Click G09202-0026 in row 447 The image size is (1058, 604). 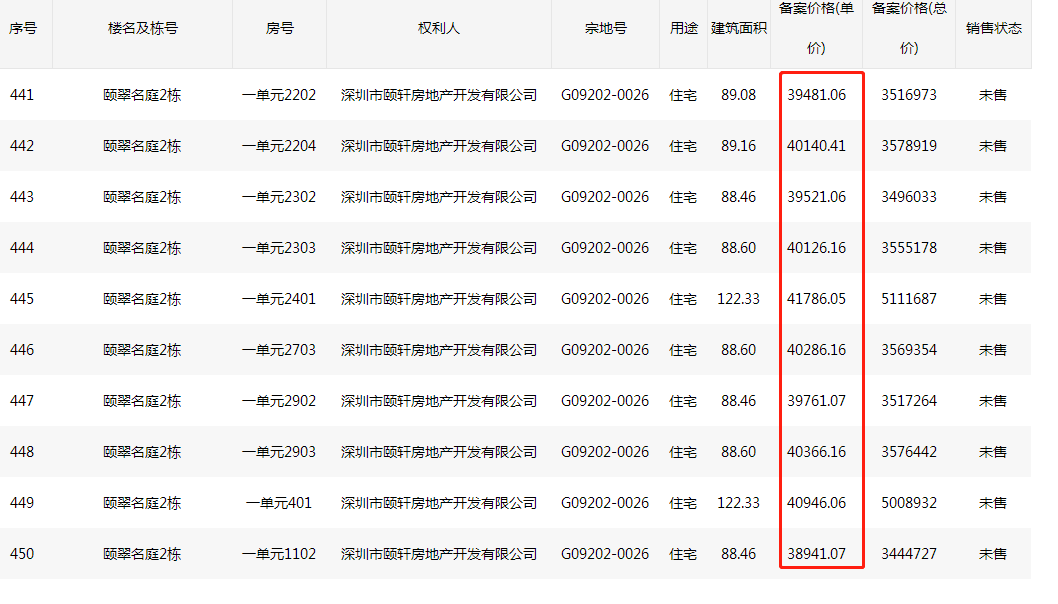(605, 401)
